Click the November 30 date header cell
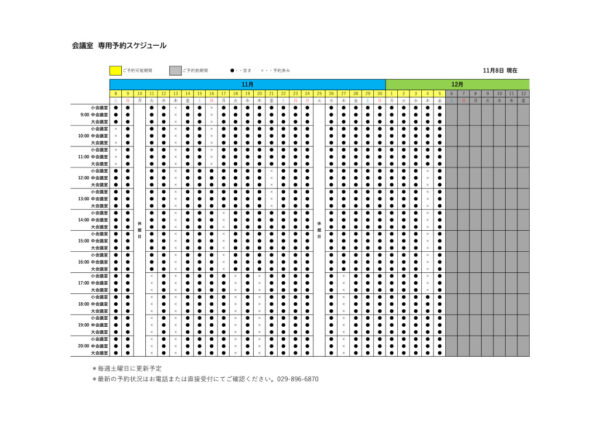 [x=380, y=93]
